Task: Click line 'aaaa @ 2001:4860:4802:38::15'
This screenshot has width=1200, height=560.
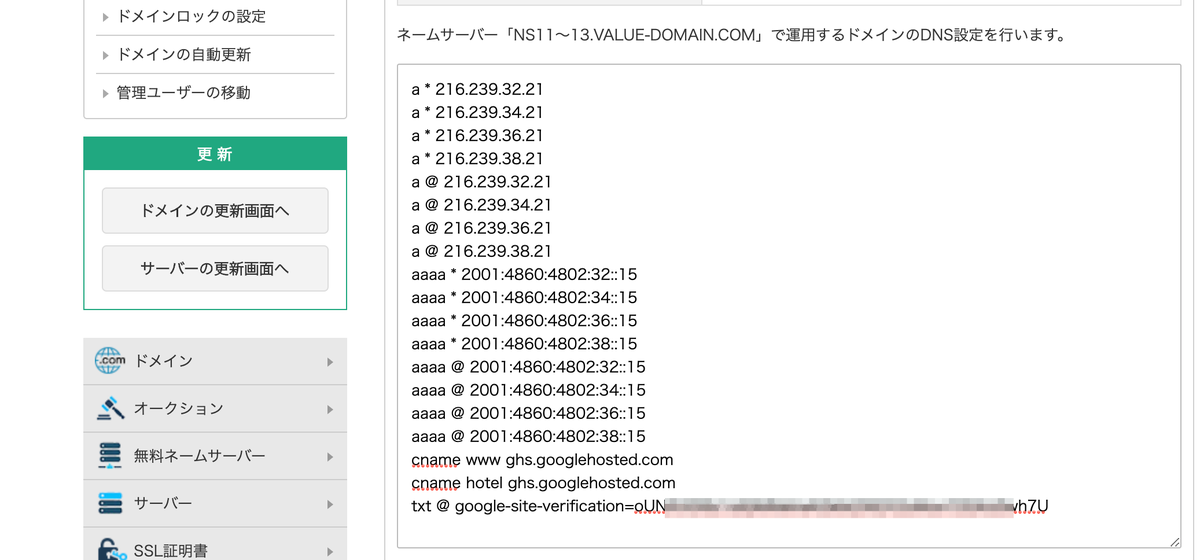Action: (528, 436)
